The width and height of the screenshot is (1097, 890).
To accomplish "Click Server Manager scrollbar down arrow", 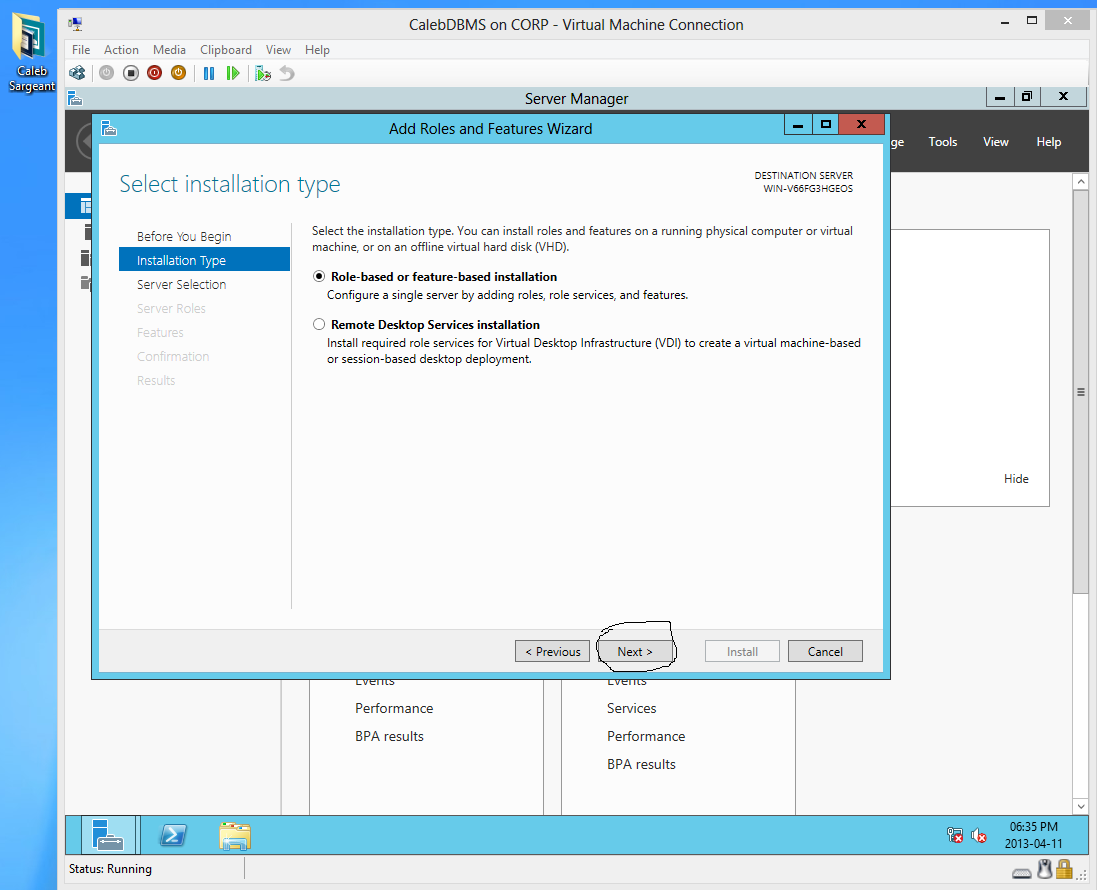I will tap(1080, 806).
